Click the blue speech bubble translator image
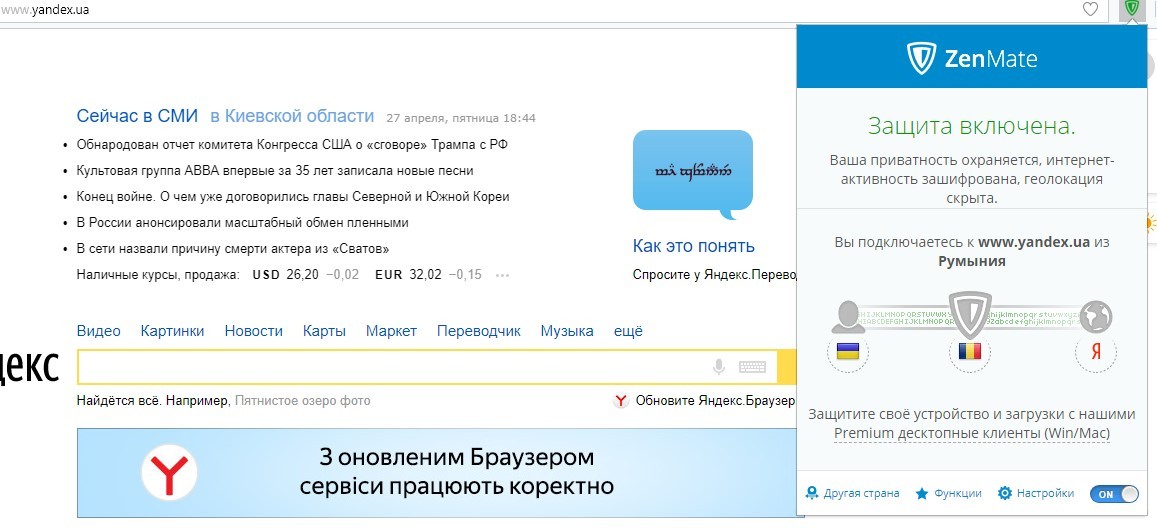 [693, 175]
